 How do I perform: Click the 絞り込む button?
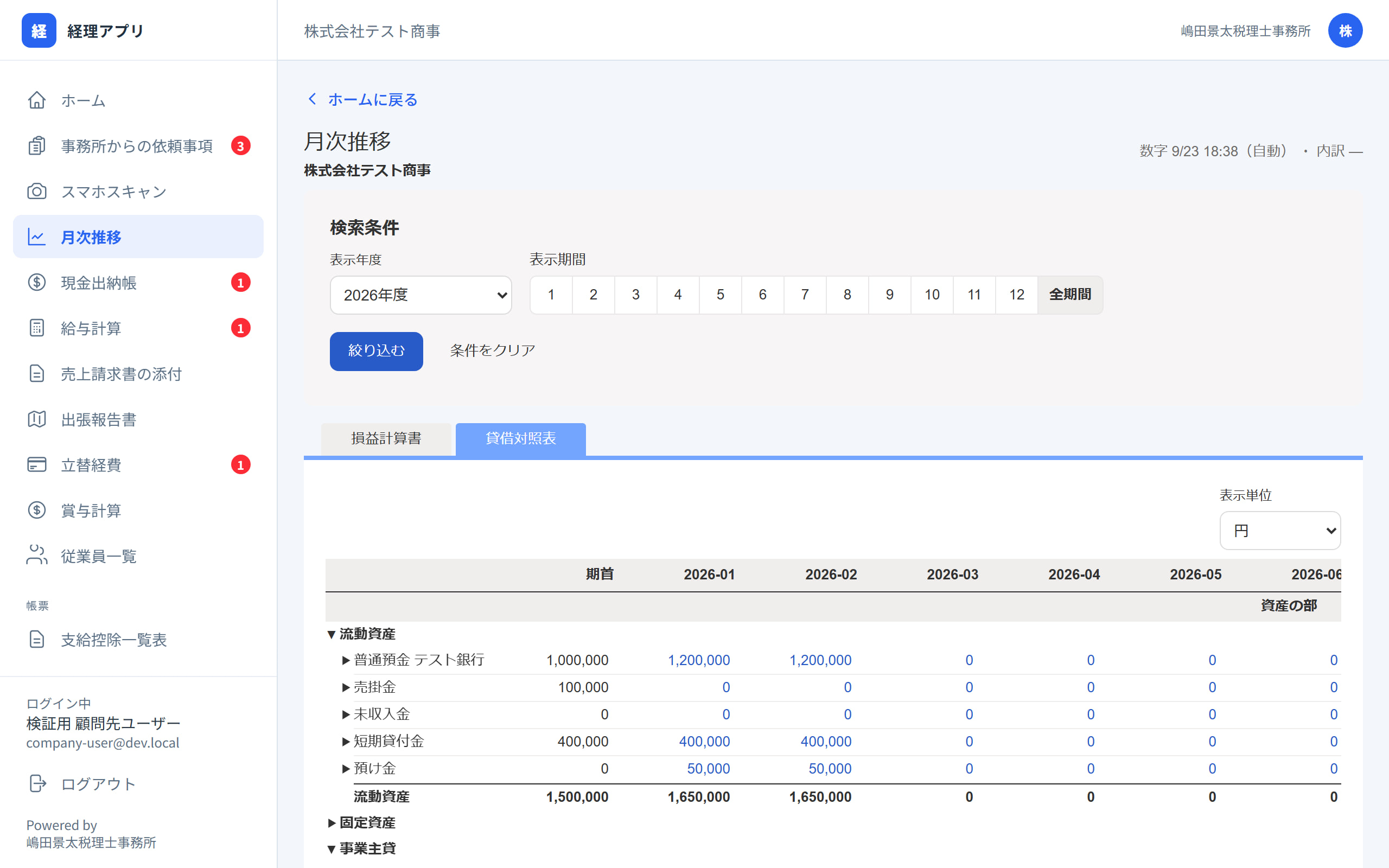(377, 351)
